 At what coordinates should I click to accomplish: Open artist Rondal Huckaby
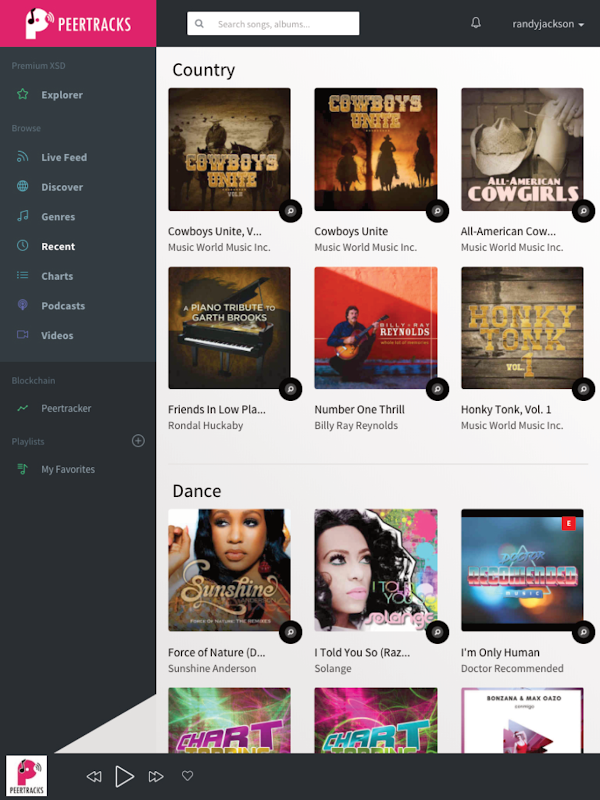(205, 426)
